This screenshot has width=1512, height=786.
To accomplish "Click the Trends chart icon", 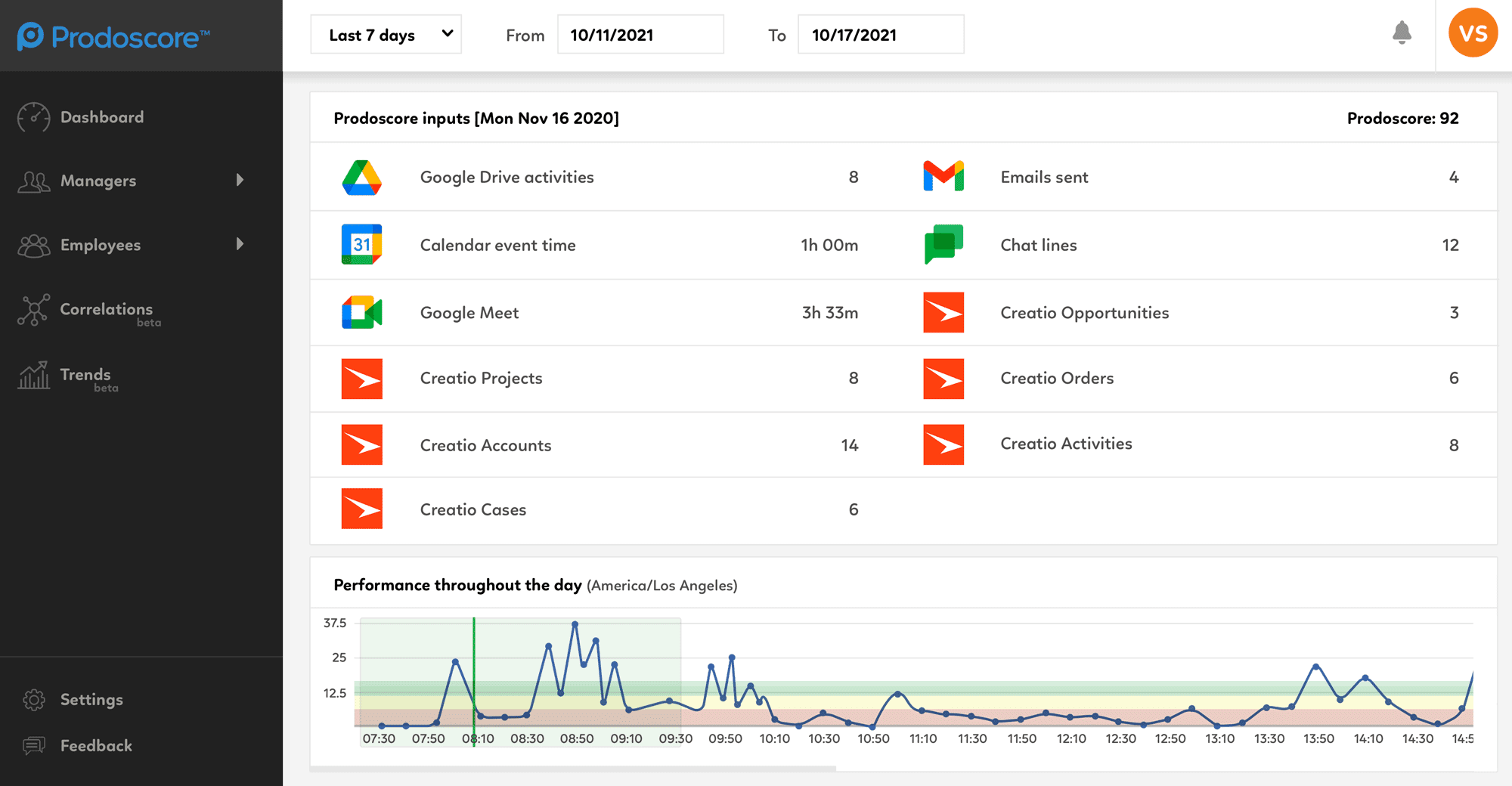I will tap(33, 375).
